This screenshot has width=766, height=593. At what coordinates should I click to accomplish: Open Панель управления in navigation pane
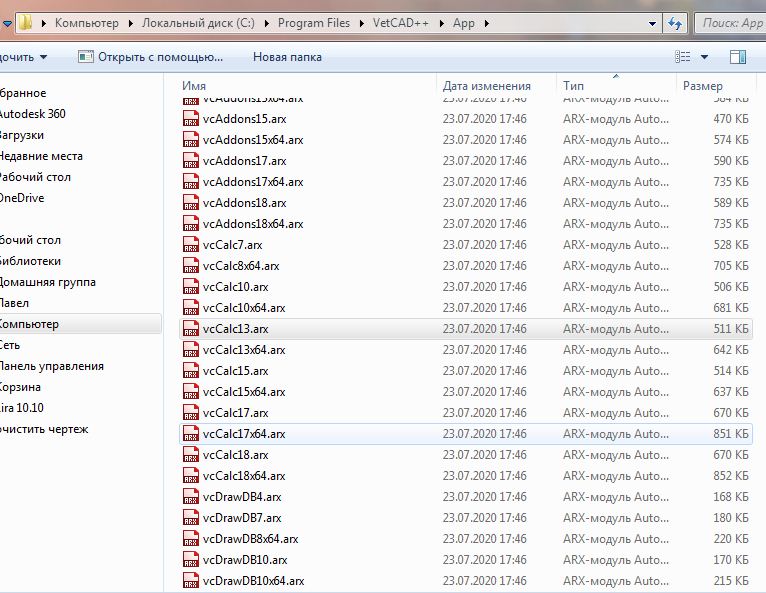pyautogui.click(x=51, y=366)
